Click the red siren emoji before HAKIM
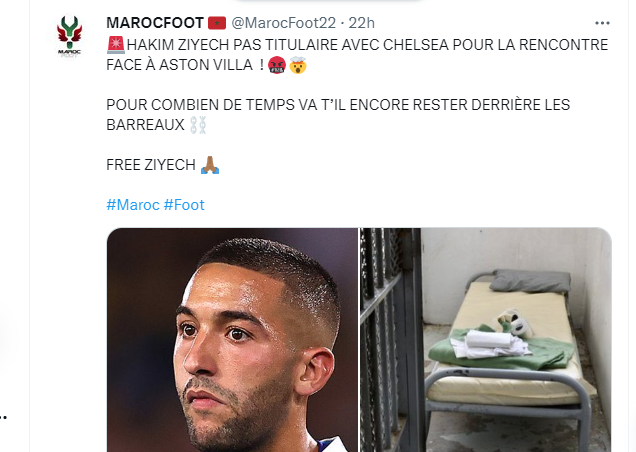Screen dimensions: 636x452 [x=116, y=45]
